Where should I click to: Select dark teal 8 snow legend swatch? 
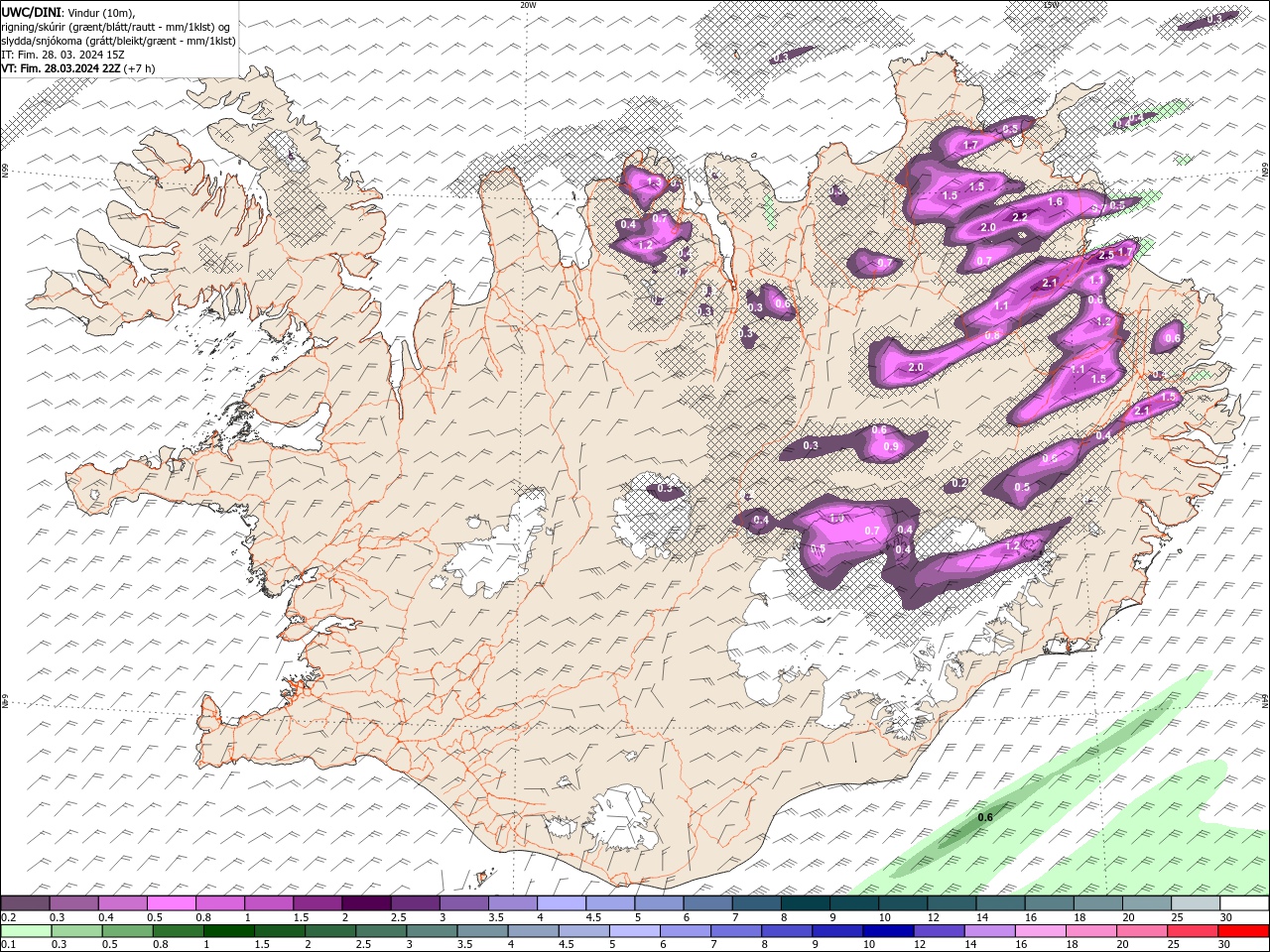click(x=805, y=903)
